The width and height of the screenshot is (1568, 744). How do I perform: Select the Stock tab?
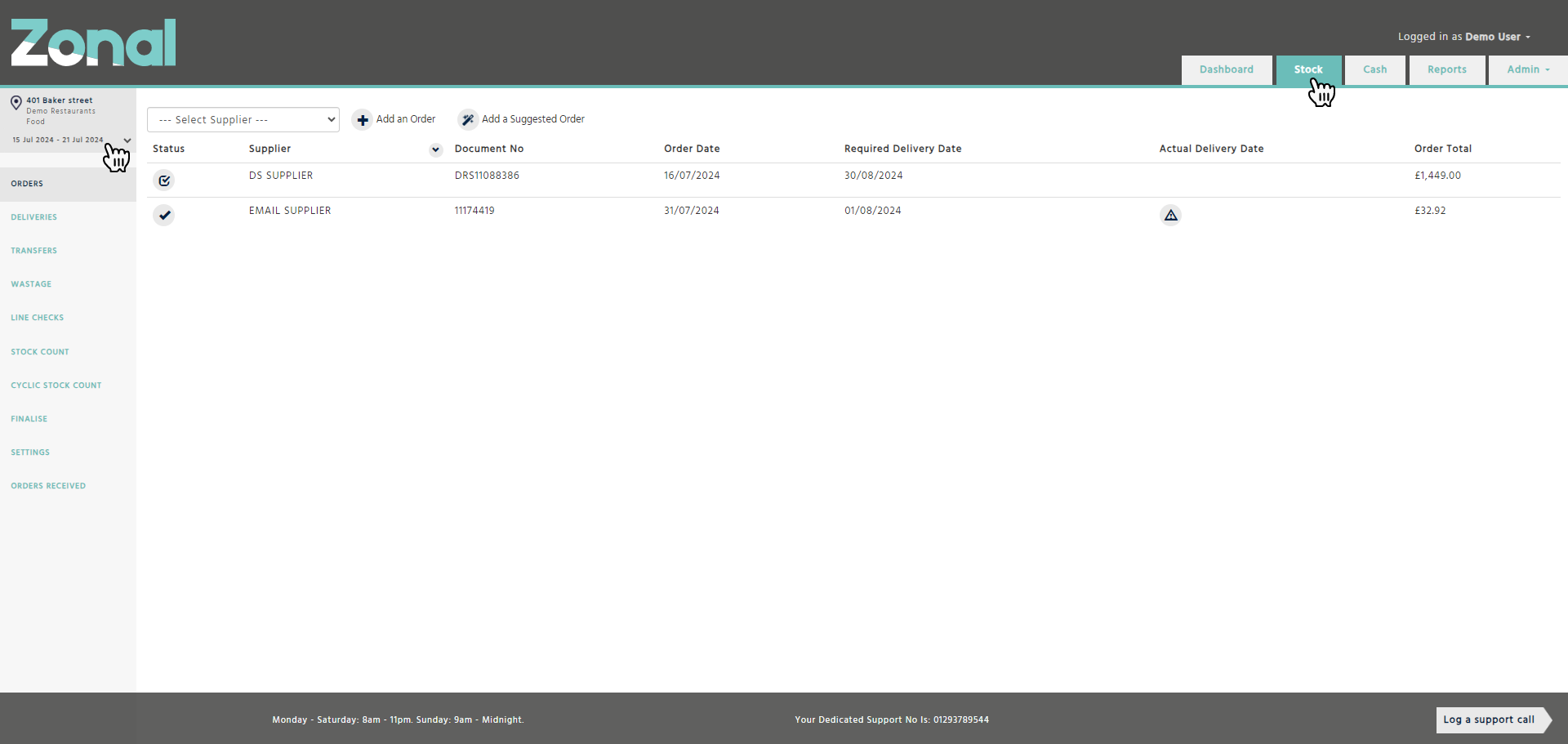point(1308,69)
